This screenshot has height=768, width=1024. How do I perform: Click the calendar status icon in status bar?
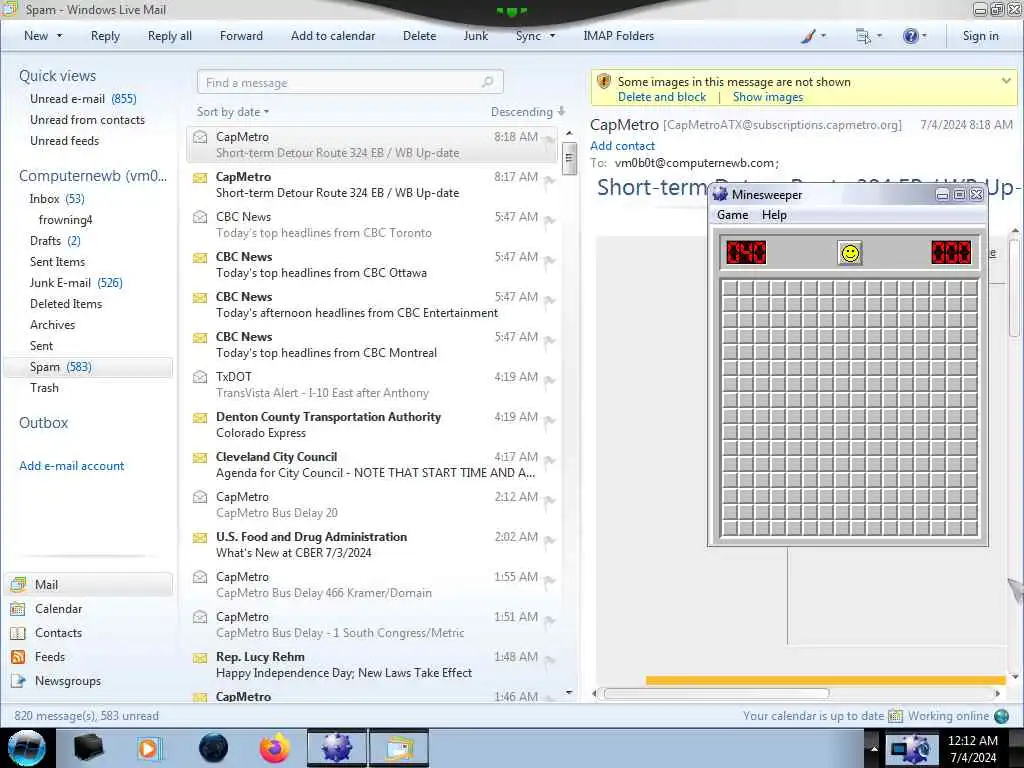(x=895, y=716)
